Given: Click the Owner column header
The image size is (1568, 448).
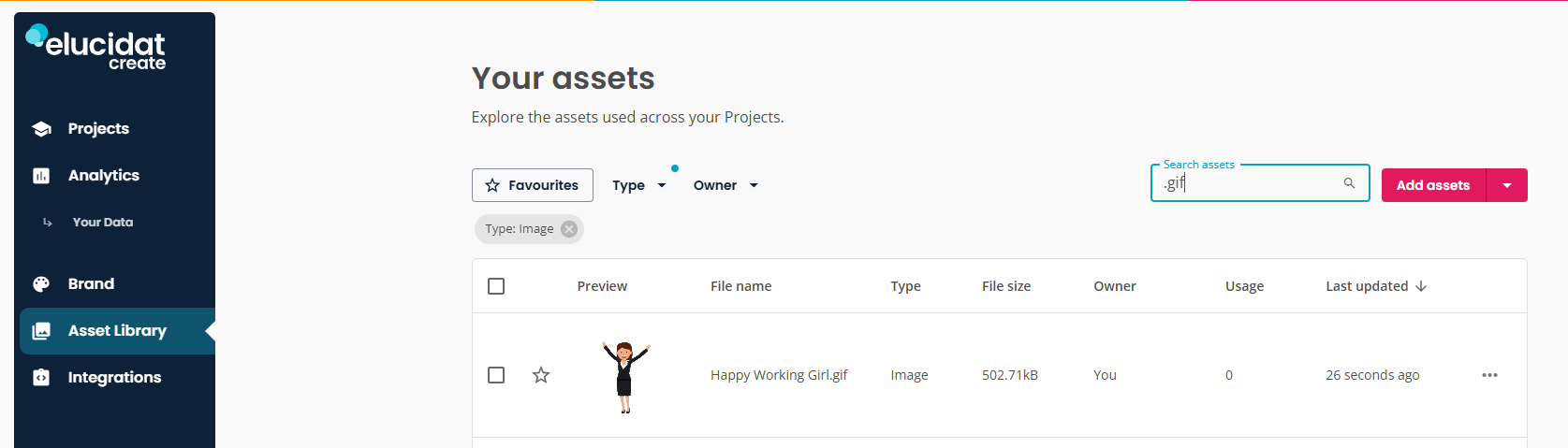Looking at the screenshot, I should (1115, 286).
